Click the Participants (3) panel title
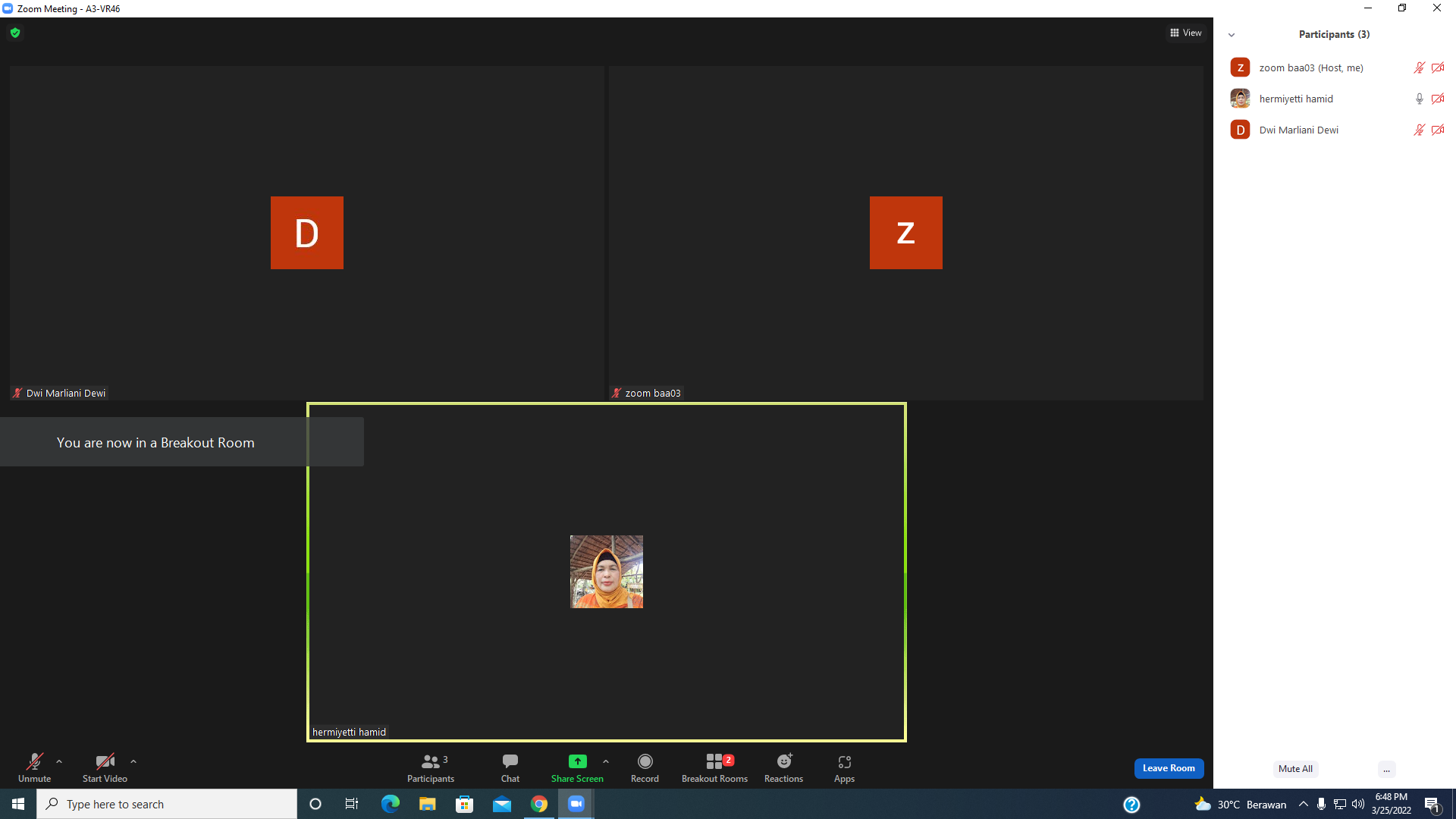This screenshot has height=819, width=1456. pyautogui.click(x=1334, y=34)
